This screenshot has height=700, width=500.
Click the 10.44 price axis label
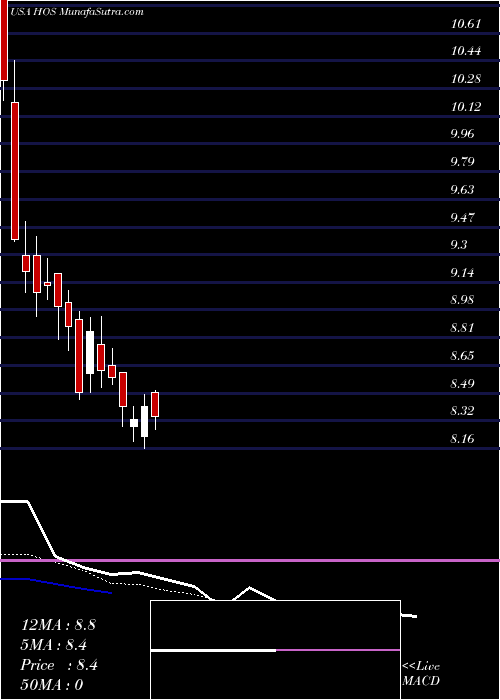[466, 51]
